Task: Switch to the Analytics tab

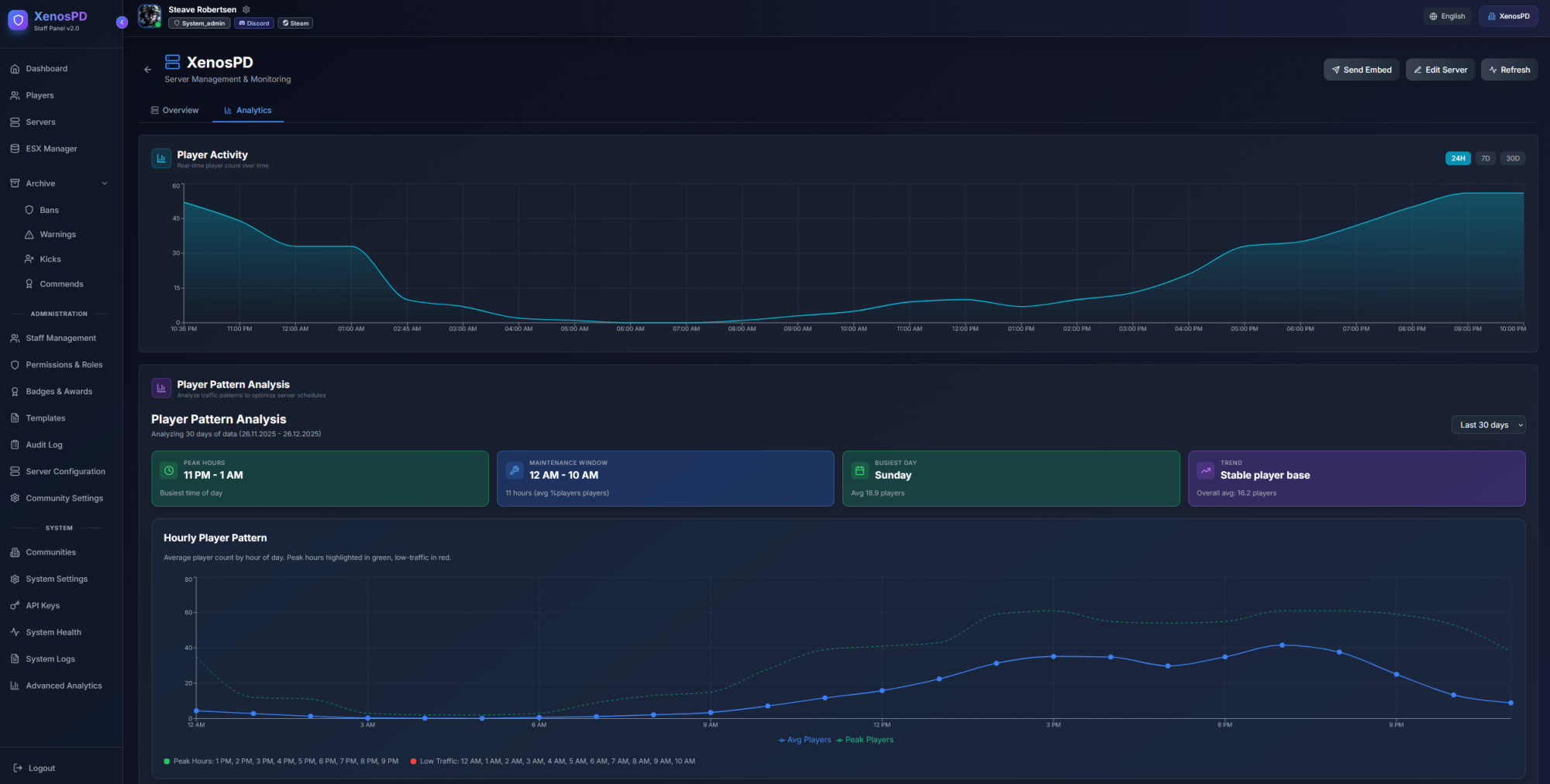Action: [248, 111]
